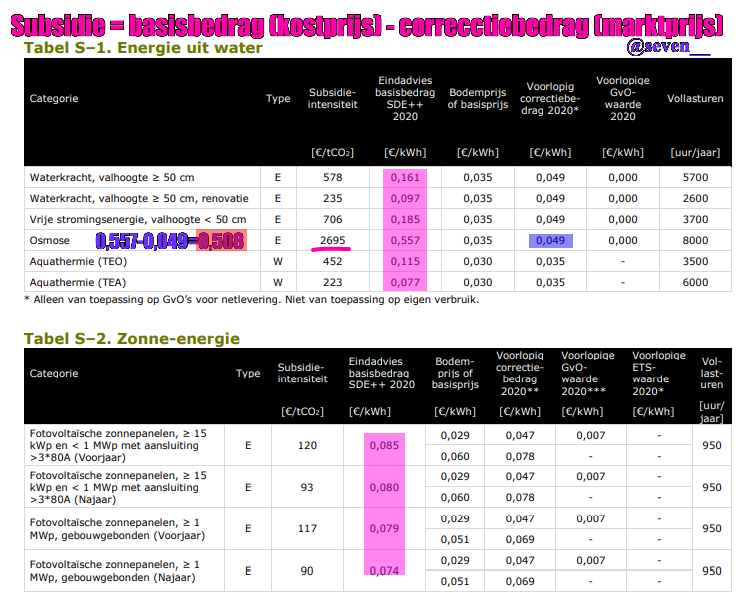Click the '>3*80A (Najaar)' zonnepanelen row label
The image size is (737, 592).
point(118,487)
